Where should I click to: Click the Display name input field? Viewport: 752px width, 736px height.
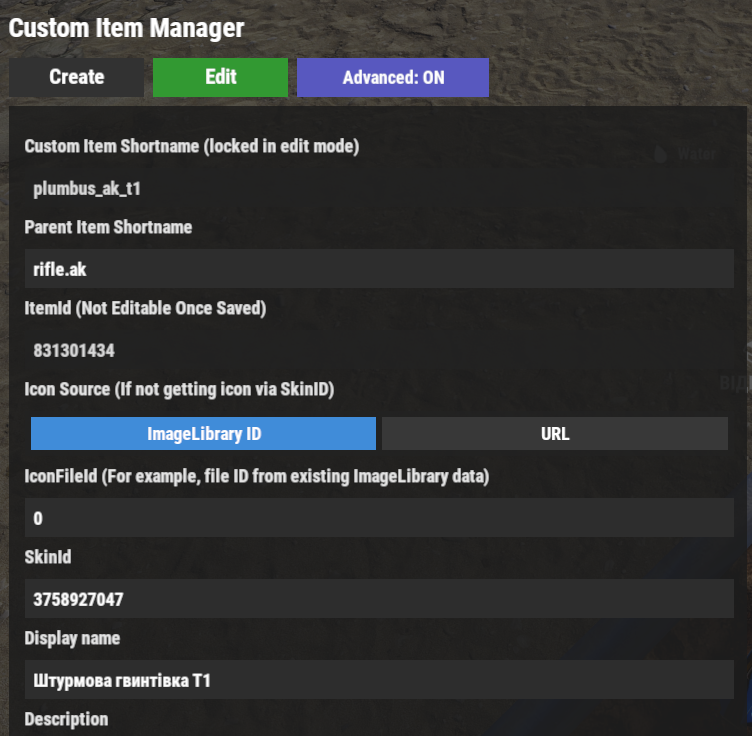(x=379, y=679)
